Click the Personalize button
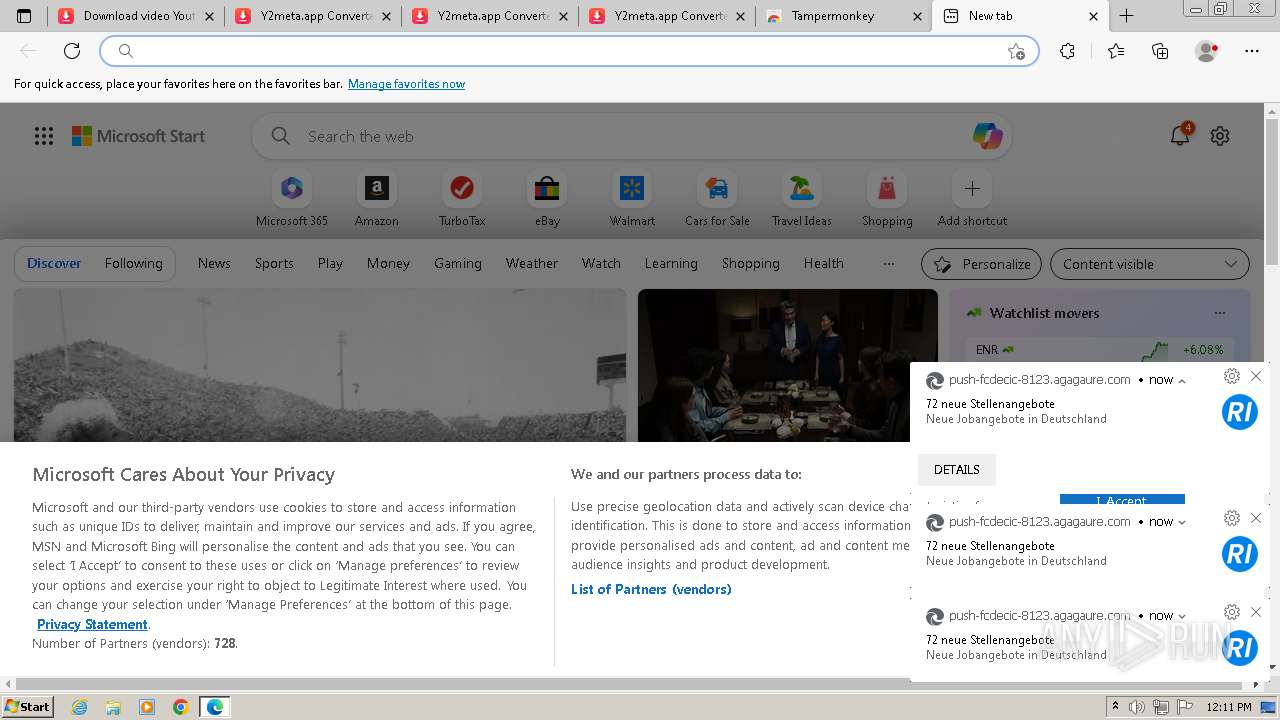This screenshot has width=1280, height=720. pos(981,264)
